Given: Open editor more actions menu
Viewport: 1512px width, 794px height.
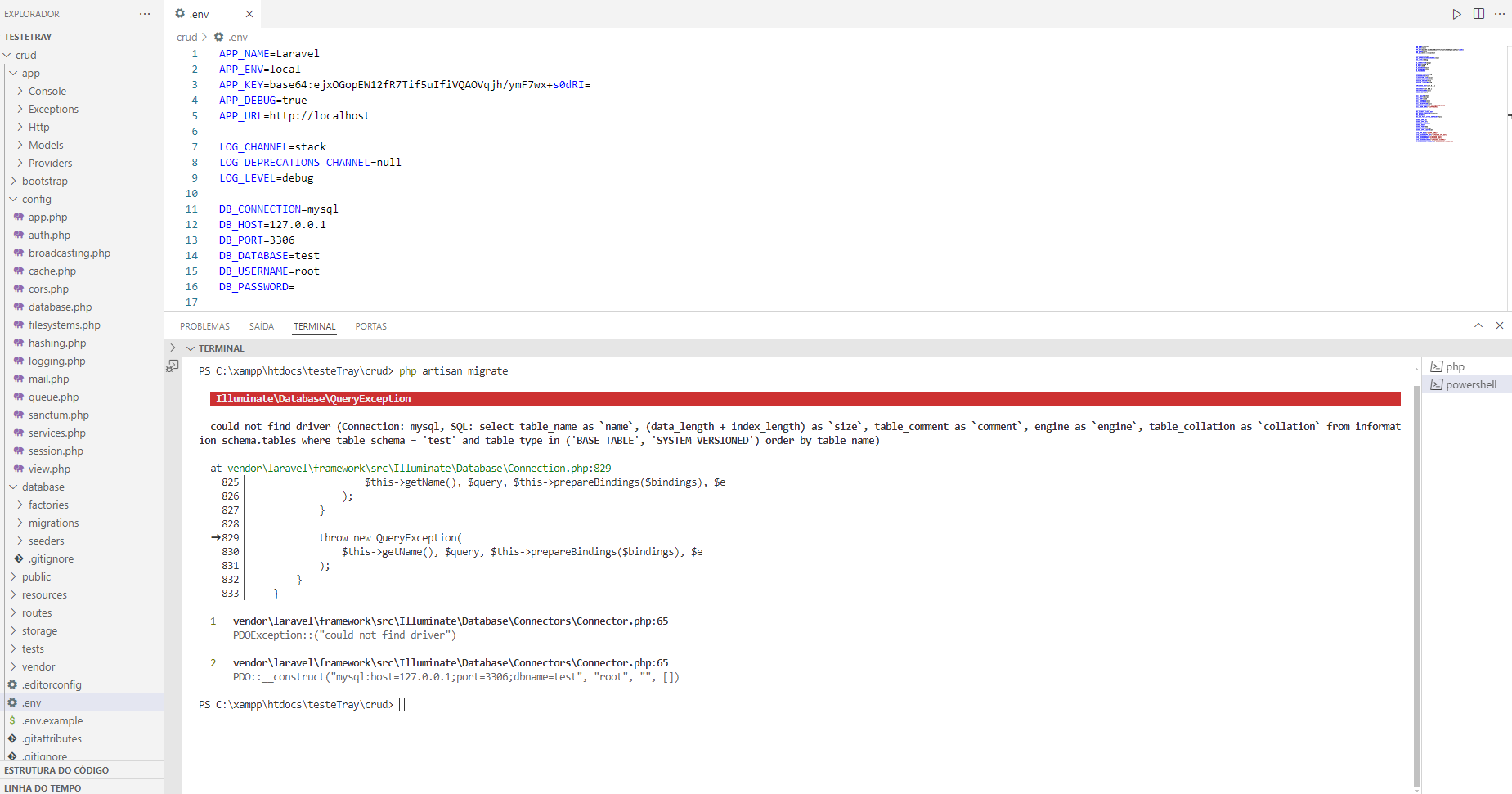Looking at the screenshot, I should tap(1500, 14).
